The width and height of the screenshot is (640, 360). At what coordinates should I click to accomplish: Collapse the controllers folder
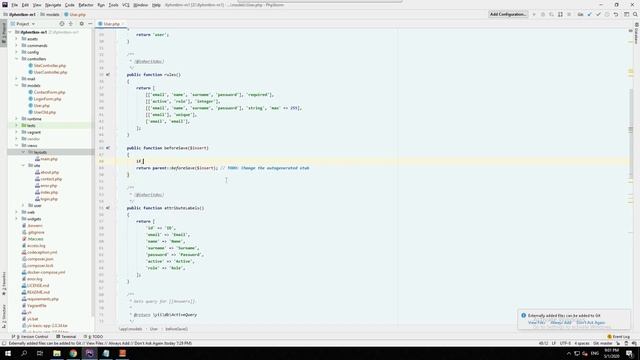click(x=16, y=59)
